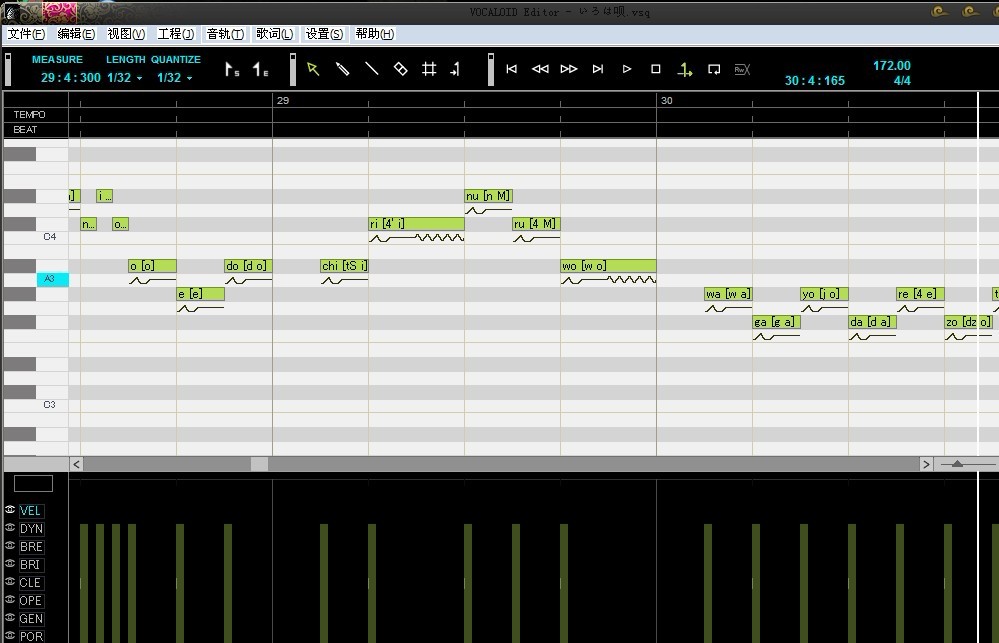Select the line tool
The width and height of the screenshot is (999, 643).
[x=371, y=69]
